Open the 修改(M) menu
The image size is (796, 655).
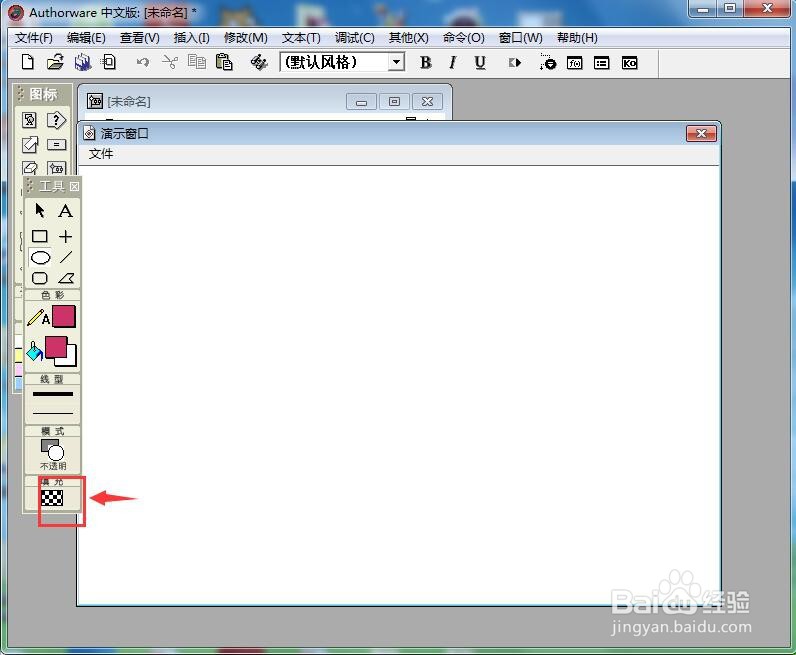pos(246,38)
